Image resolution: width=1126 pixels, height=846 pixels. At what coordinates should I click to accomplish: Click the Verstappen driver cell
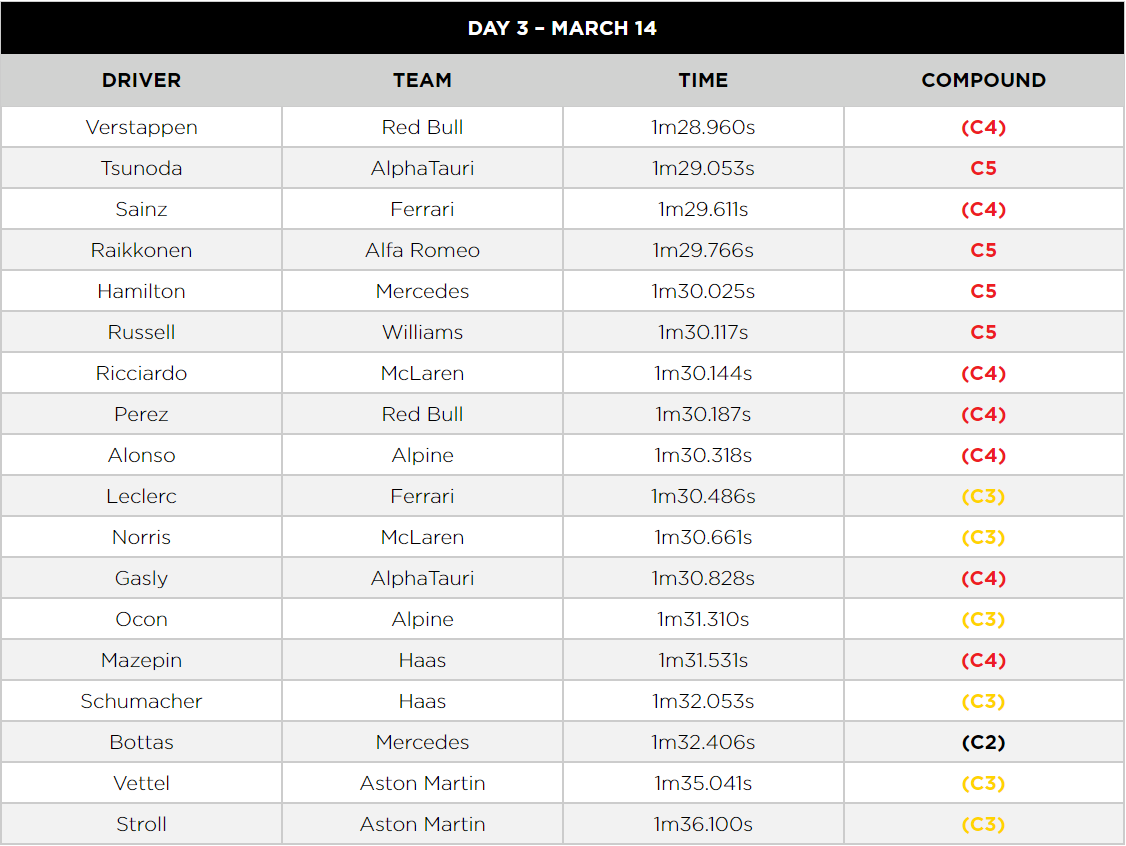point(141,127)
